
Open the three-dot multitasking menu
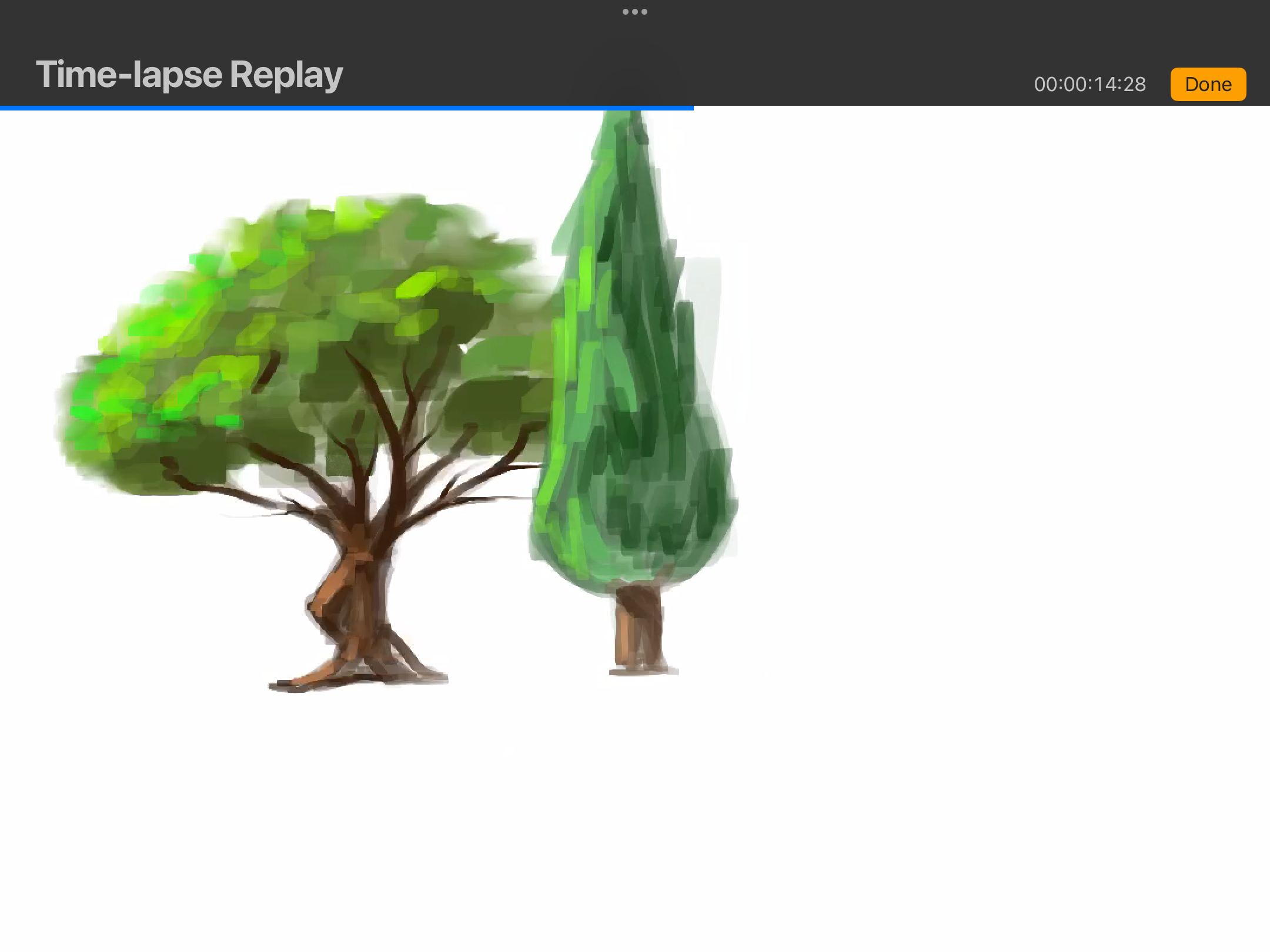tap(634, 12)
